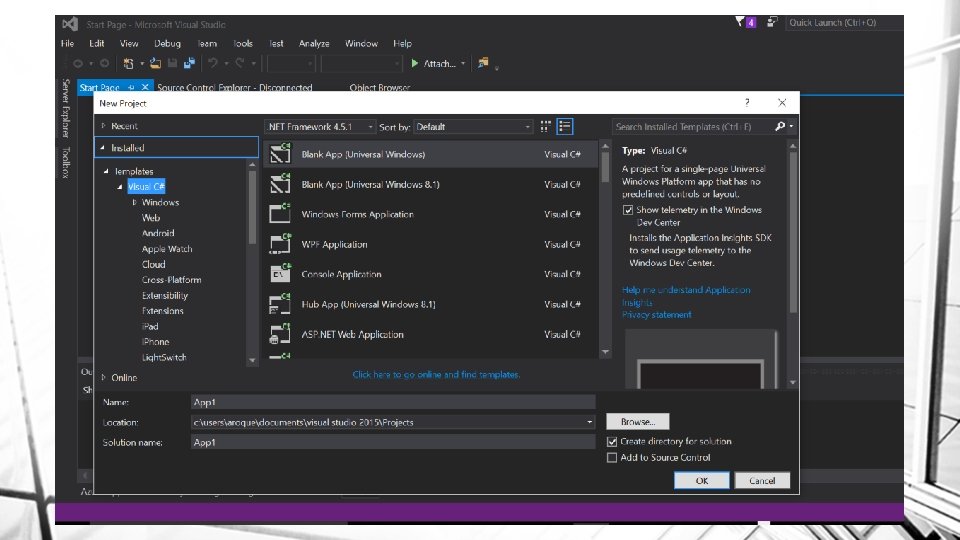This screenshot has width=960, height=540.
Task: Click the Browse... button
Action: point(638,422)
